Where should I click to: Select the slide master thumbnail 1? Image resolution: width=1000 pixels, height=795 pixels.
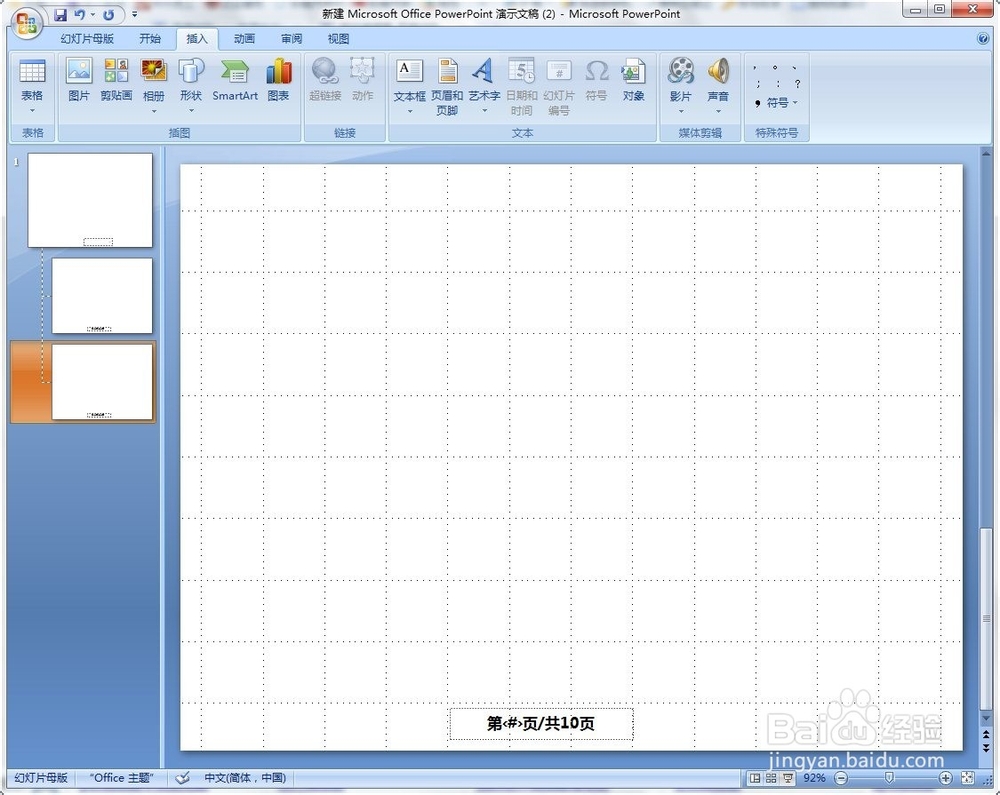click(90, 200)
